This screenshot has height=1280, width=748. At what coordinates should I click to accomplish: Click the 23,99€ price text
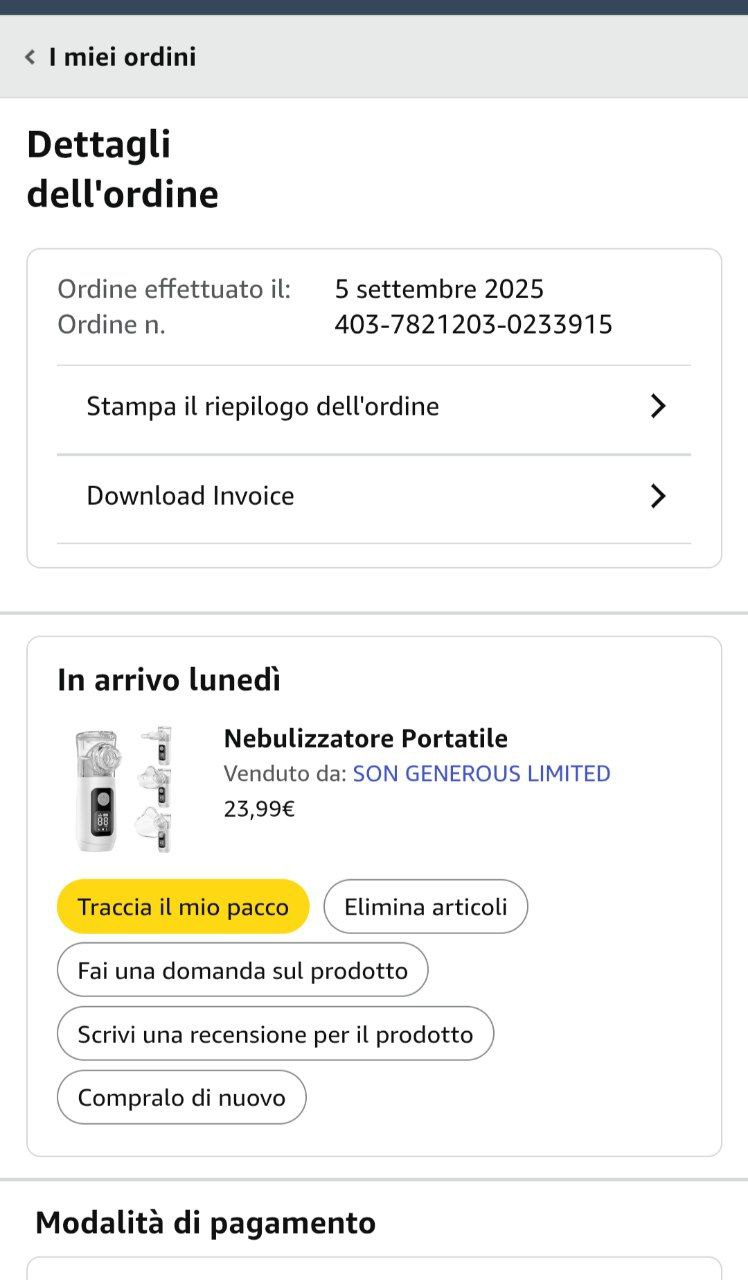click(259, 808)
